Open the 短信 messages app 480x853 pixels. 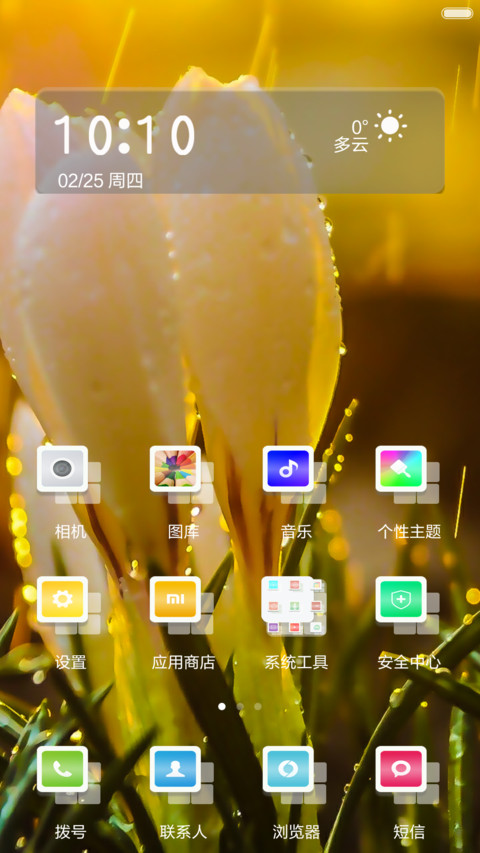[x=402, y=770]
